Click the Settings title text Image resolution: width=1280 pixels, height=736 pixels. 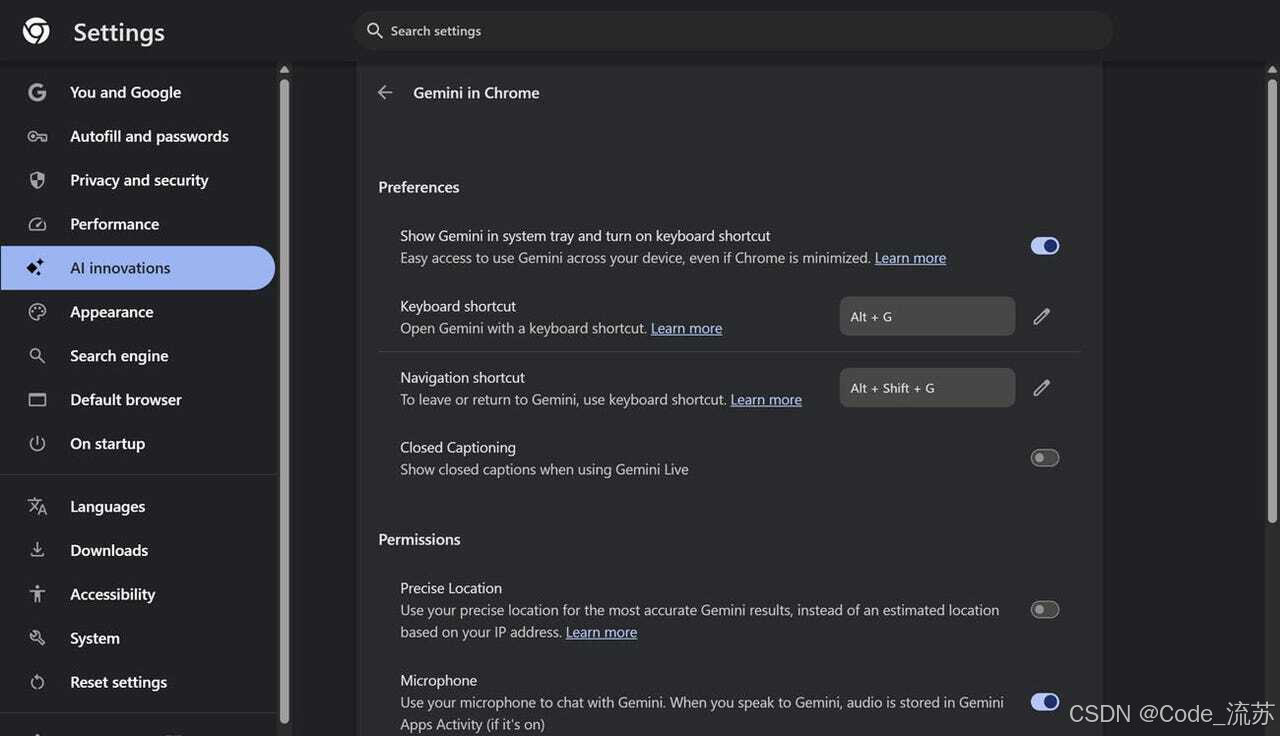tap(119, 32)
